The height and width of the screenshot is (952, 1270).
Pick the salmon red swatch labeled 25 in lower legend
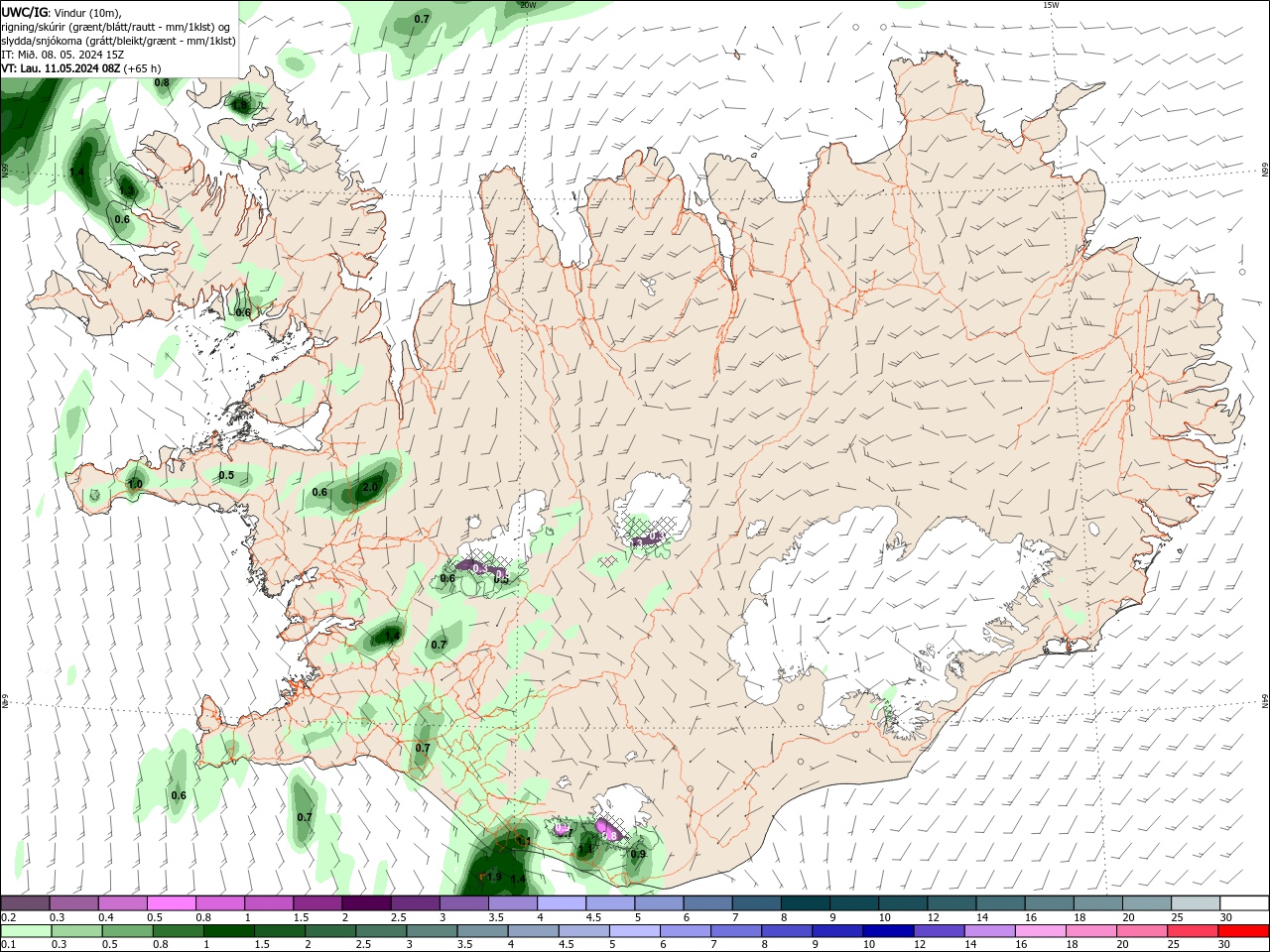1193,931
